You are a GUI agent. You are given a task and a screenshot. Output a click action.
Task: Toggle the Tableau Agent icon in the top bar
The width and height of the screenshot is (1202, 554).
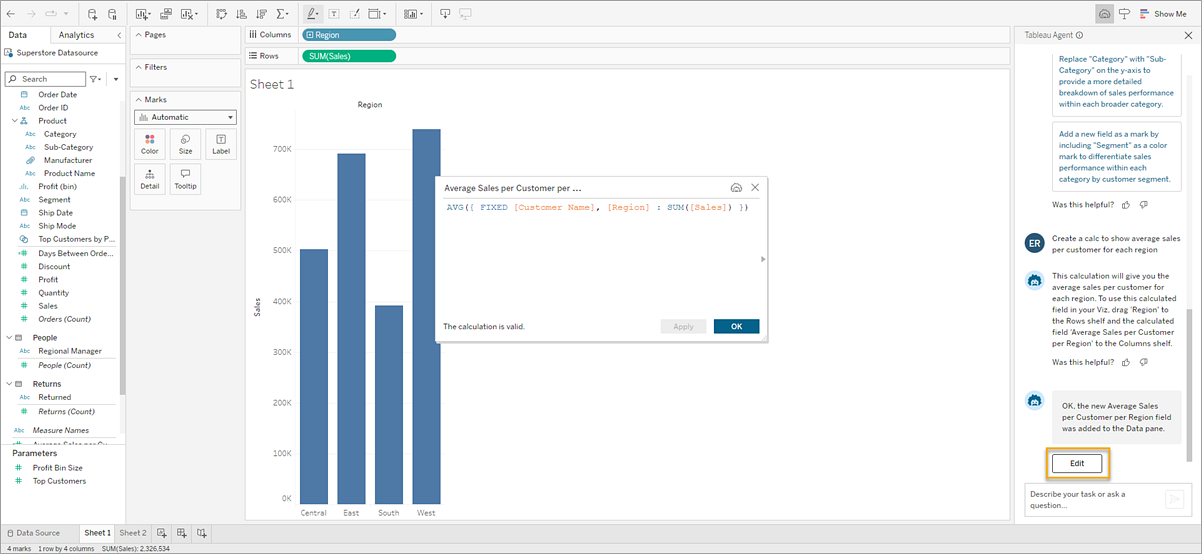point(1104,14)
